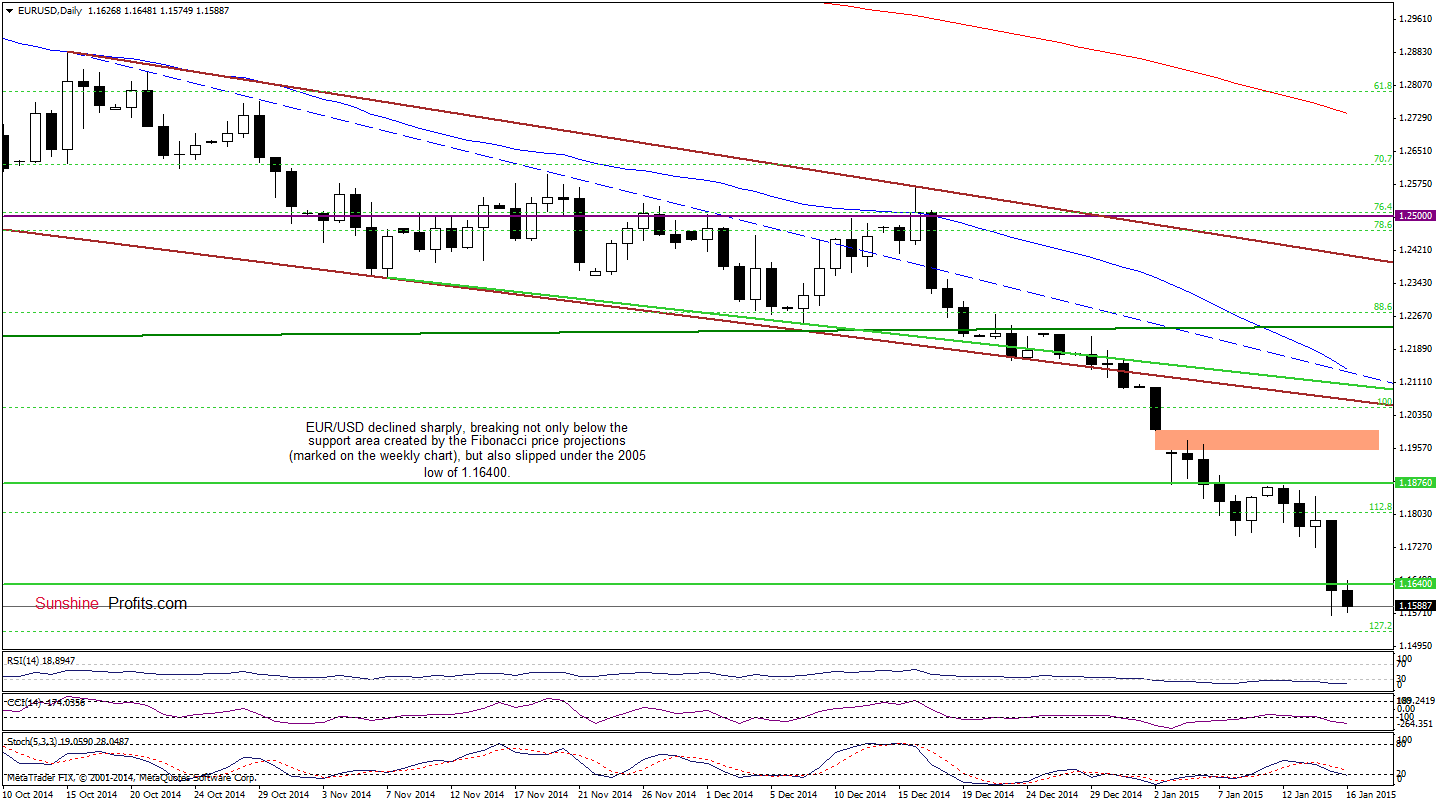
Task: Click the 1.17270 price axis value
Action: tap(1418, 547)
